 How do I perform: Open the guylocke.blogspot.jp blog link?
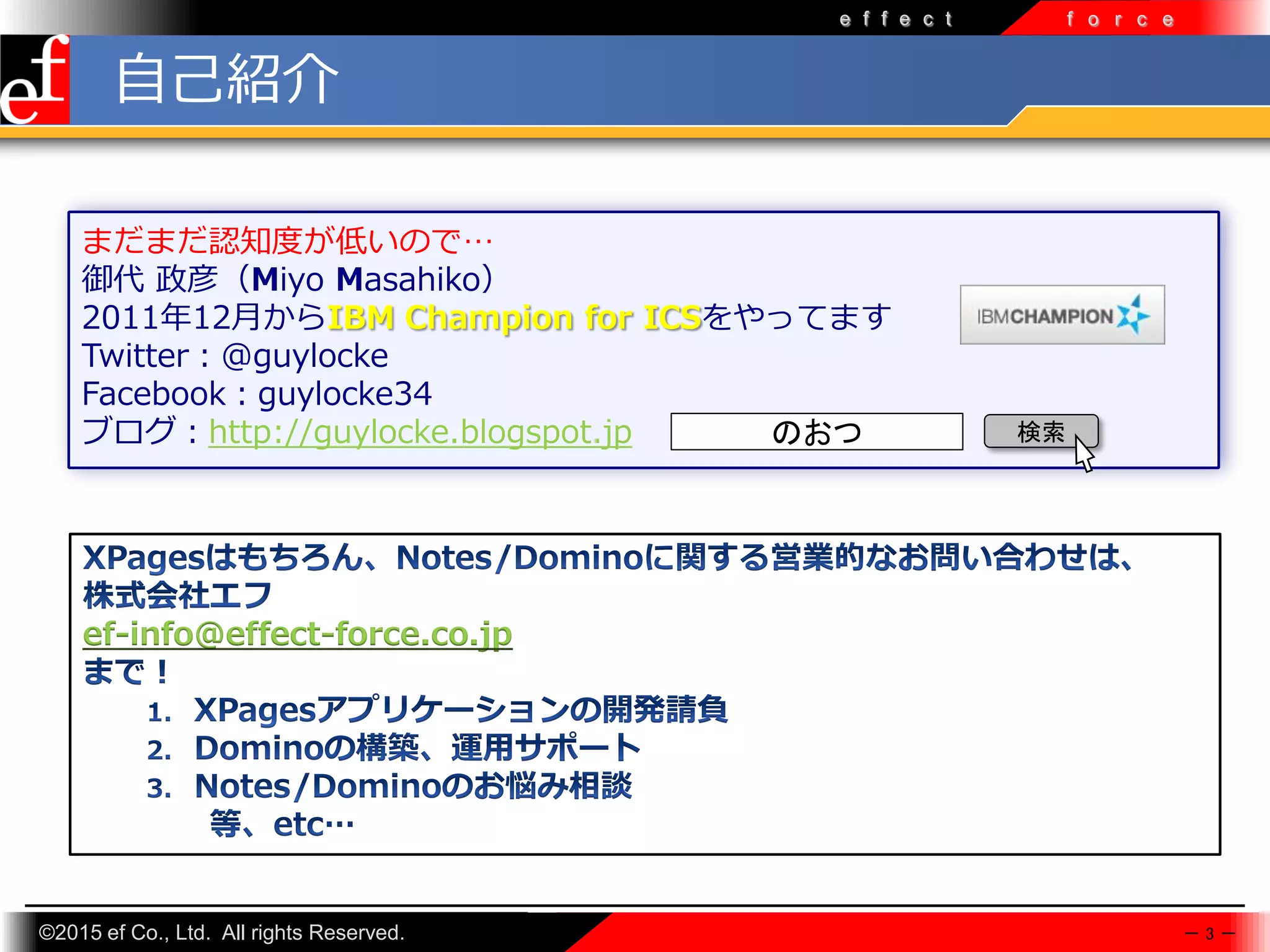coord(420,432)
